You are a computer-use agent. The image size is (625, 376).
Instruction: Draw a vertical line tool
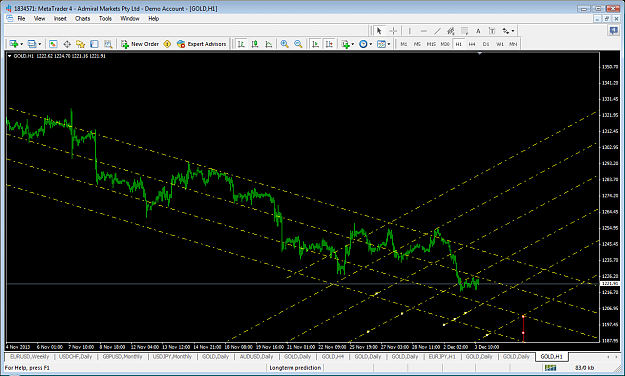(409, 31)
